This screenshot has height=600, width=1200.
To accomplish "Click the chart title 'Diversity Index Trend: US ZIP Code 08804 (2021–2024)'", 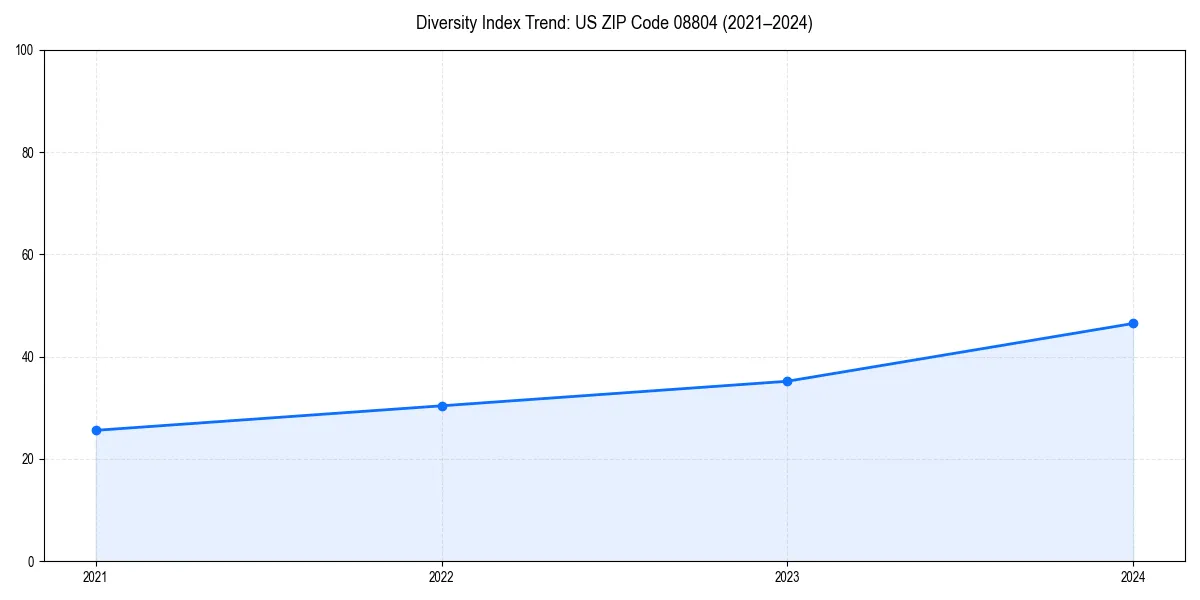I will click(x=614, y=23).
